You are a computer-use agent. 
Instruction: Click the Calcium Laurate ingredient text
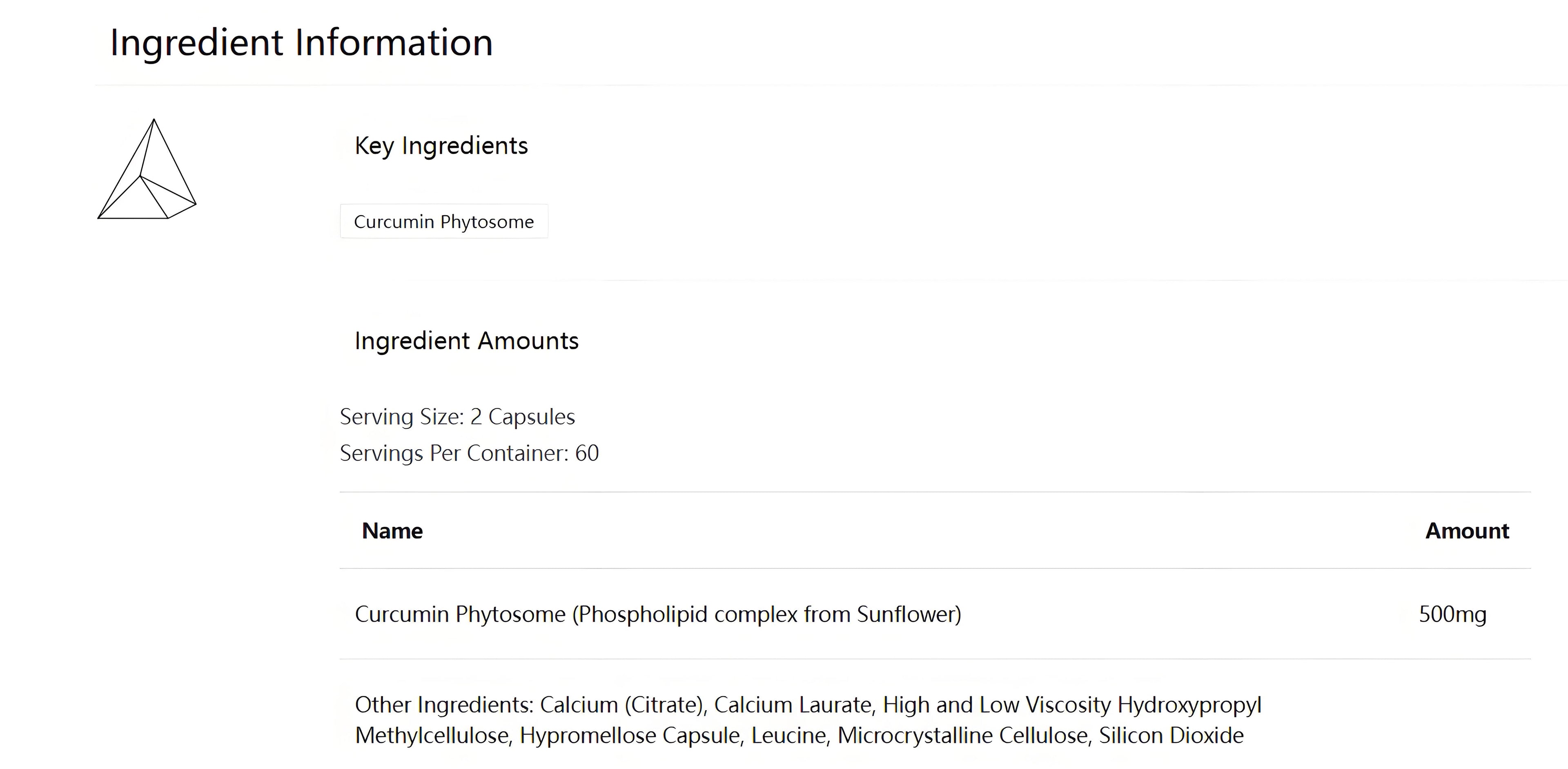pyautogui.click(x=794, y=705)
